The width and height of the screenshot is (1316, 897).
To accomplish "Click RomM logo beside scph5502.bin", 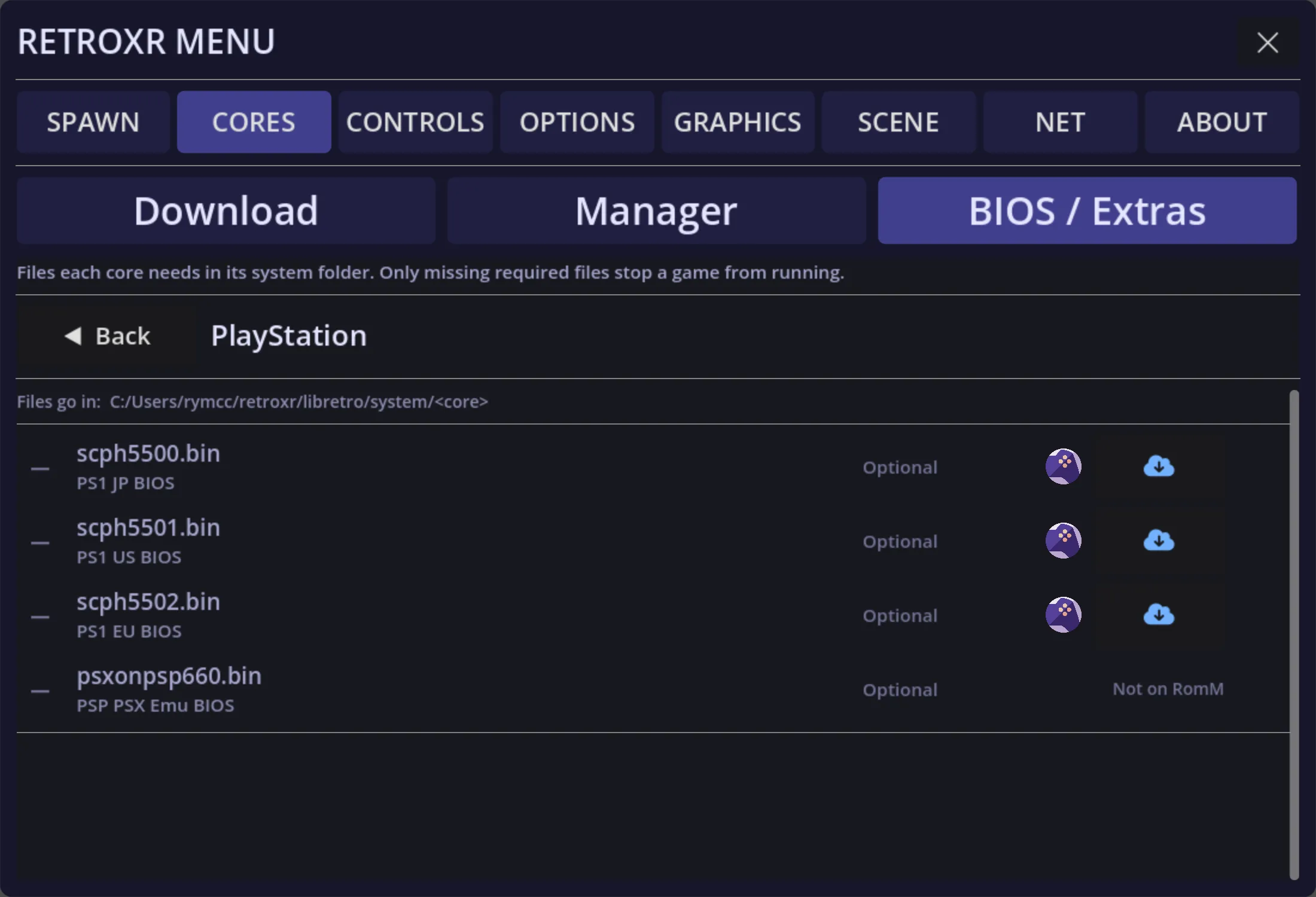I will 1063,615.
